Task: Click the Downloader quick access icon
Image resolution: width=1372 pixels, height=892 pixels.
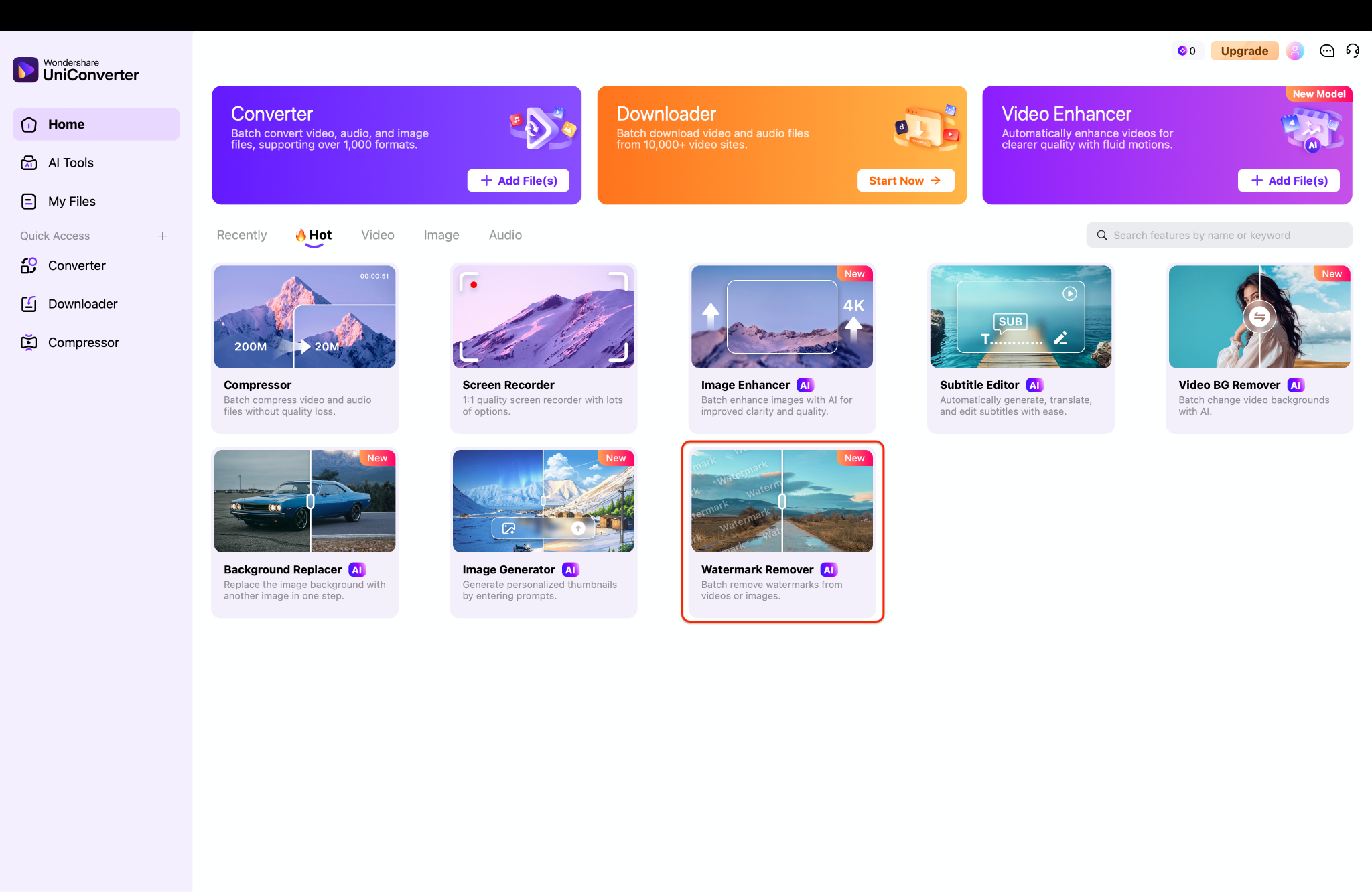Action: pyautogui.click(x=29, y=304)
